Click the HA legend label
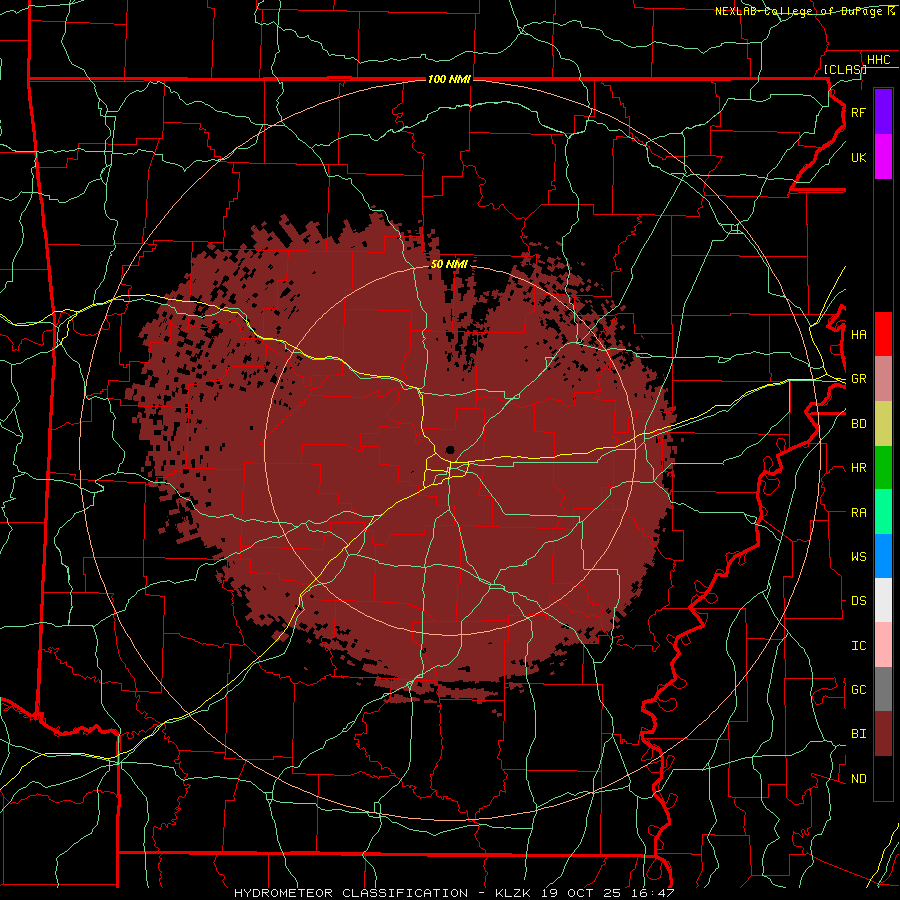Viewport: 900px width, 900px height. tap(858, 334)
